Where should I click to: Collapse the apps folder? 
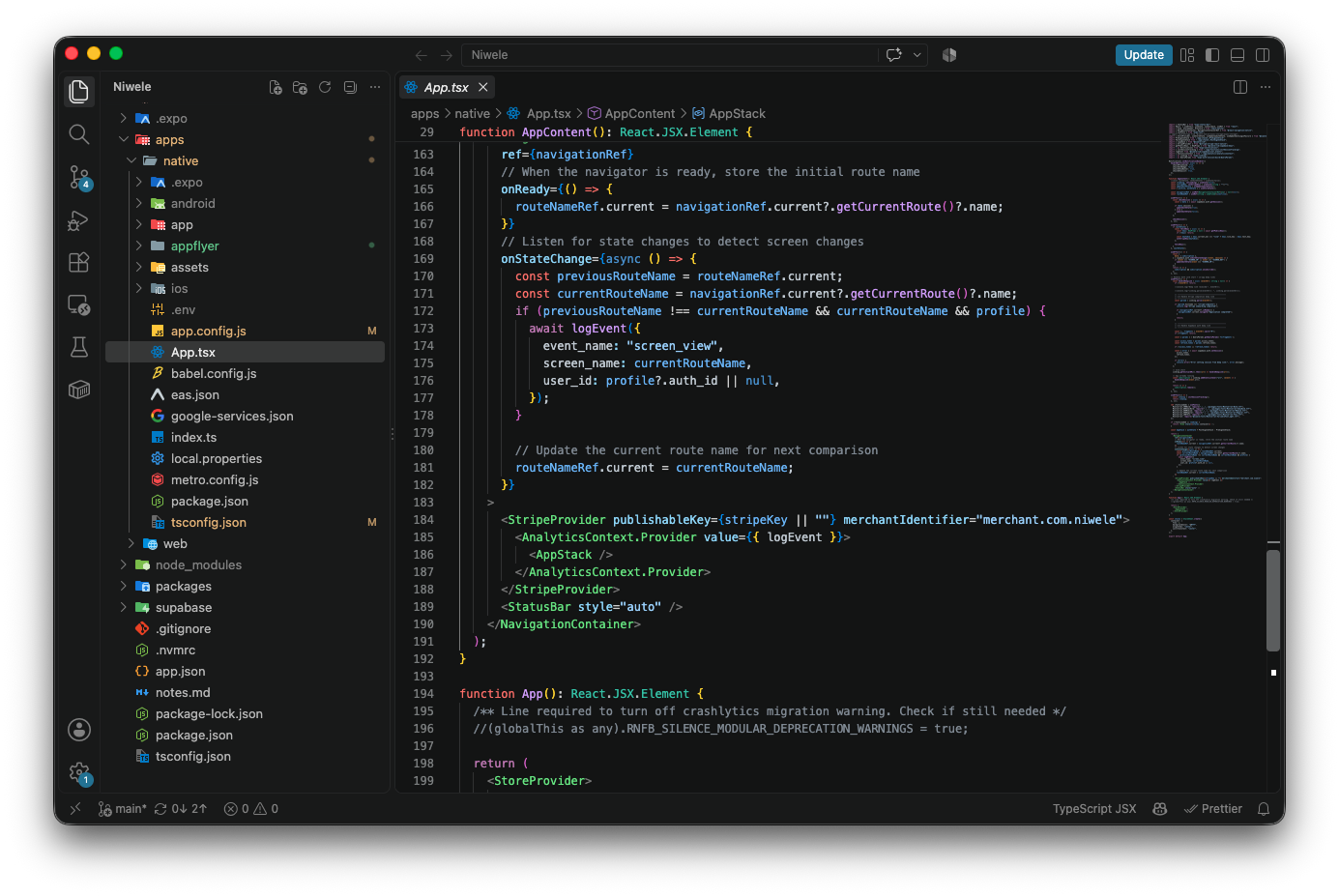point(124,140)
